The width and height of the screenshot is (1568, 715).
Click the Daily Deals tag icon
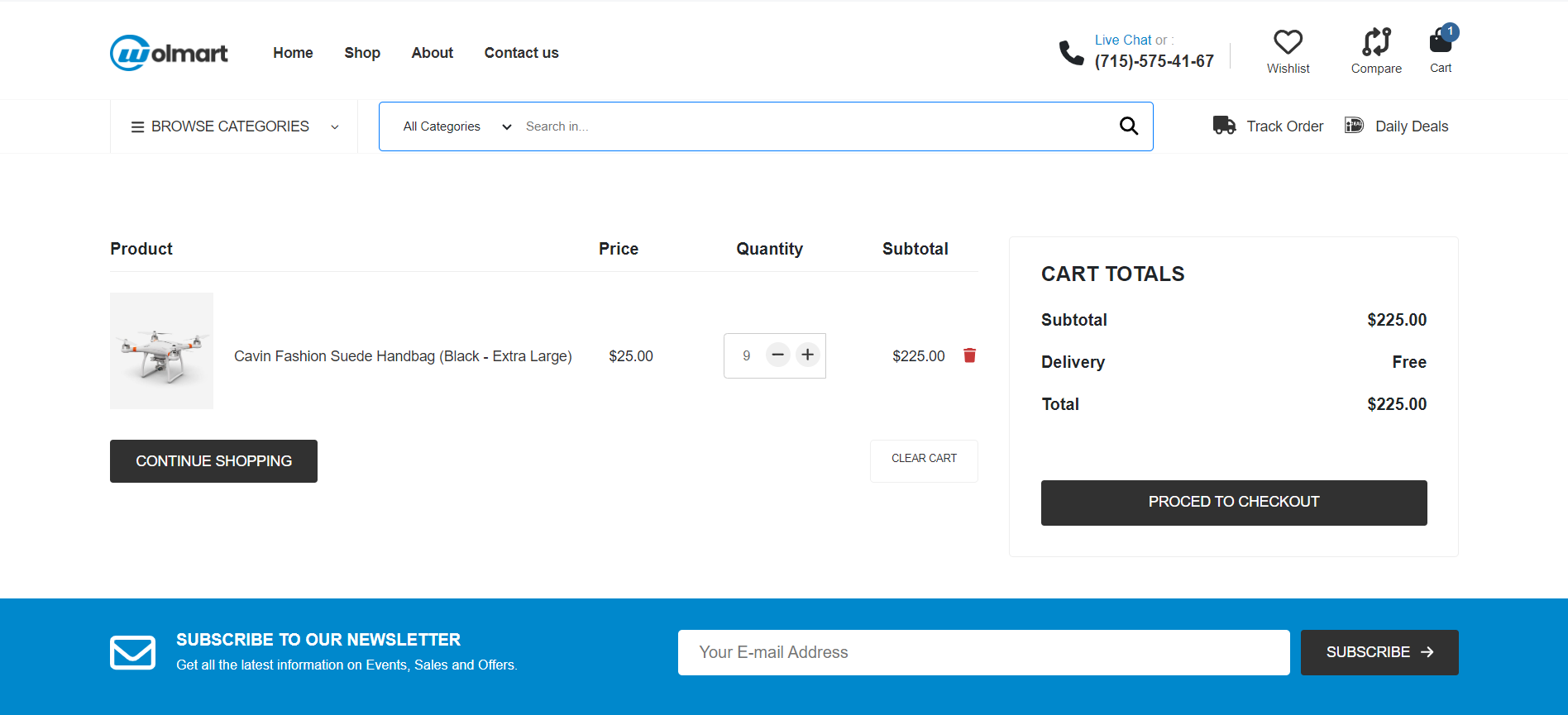pyautogui.click(x=1354, y=126)
